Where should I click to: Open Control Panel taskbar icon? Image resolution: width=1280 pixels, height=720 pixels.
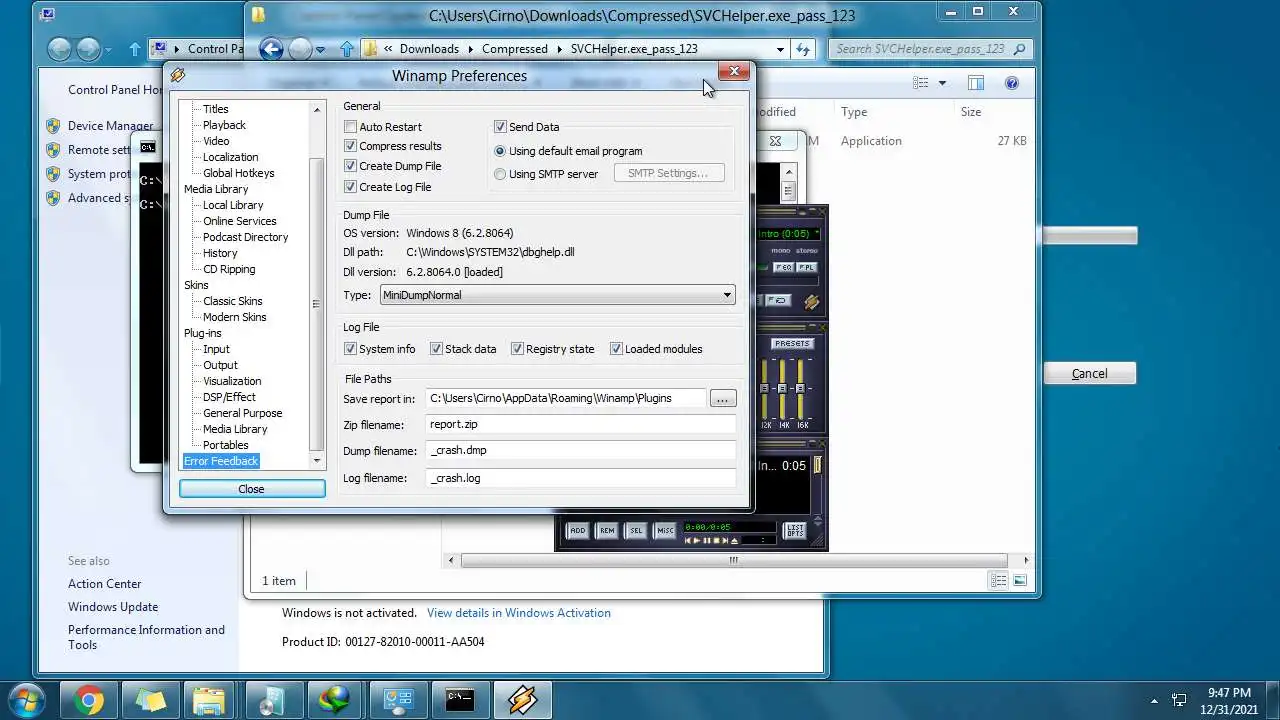pos(398,701)
